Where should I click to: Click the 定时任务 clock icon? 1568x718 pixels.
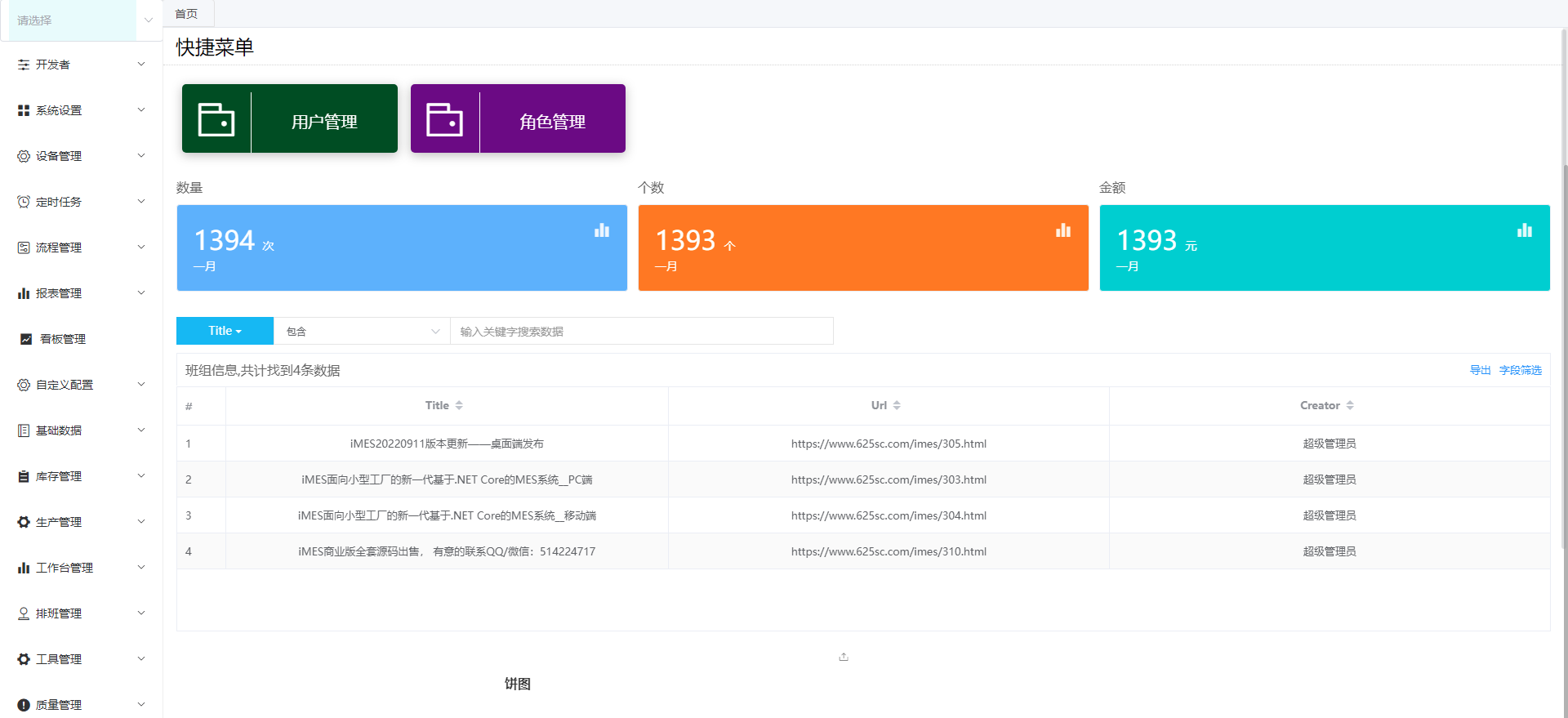click(24, 202)
